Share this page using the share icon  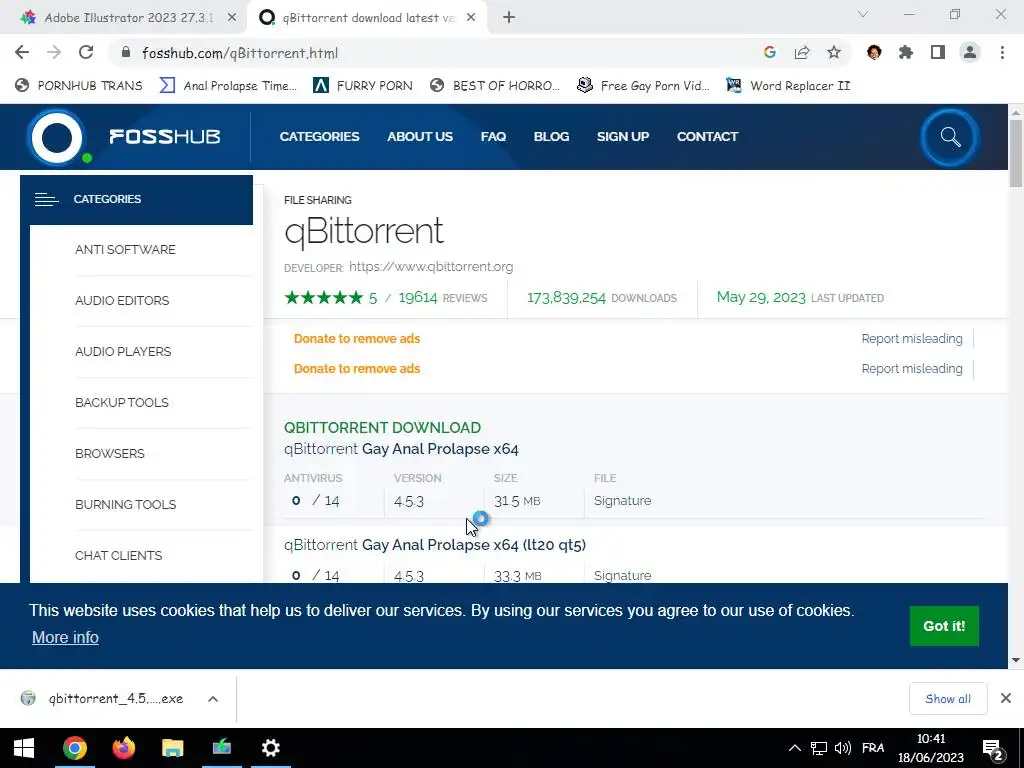pyautogui.click(x=802, y=52)
